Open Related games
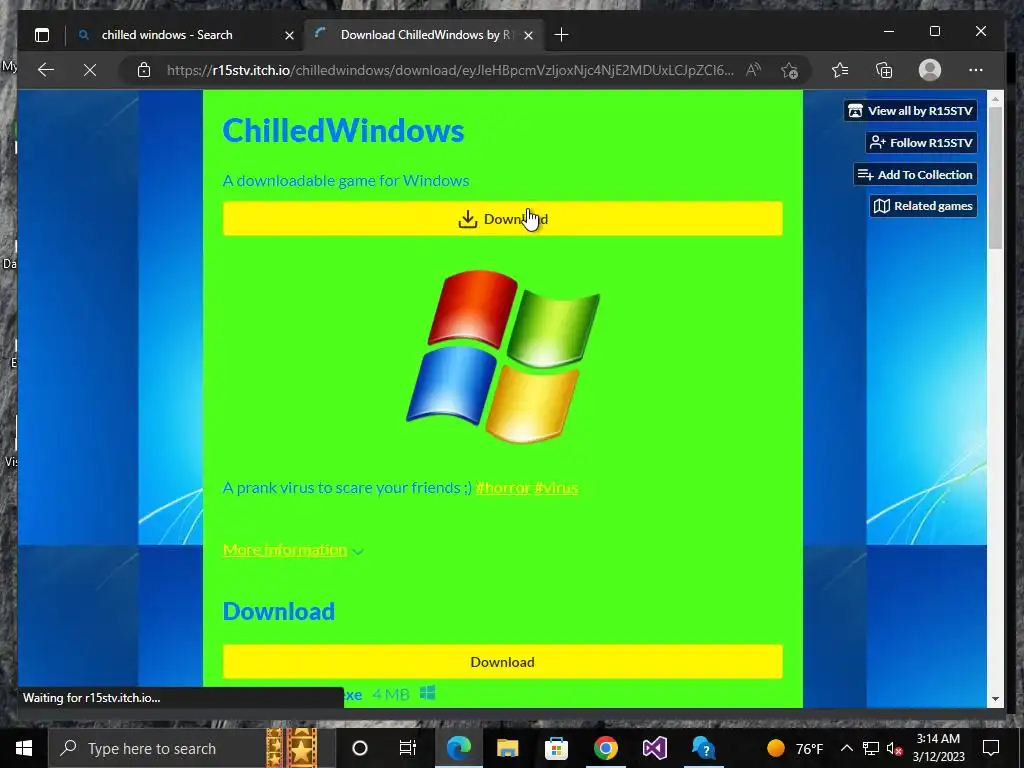Image resolution: width=1024 pixels, height=768 pixels. click(x=923, y=206)
